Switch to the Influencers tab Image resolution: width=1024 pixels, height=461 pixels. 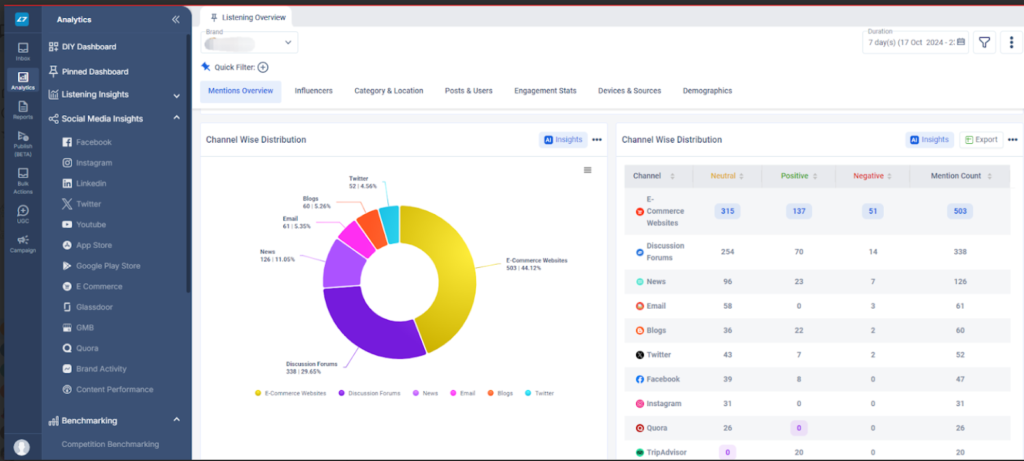coord(313,91)
